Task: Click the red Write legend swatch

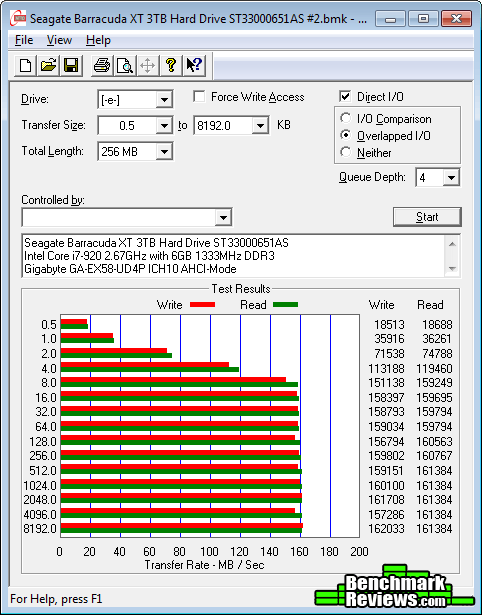Action: 202,305
